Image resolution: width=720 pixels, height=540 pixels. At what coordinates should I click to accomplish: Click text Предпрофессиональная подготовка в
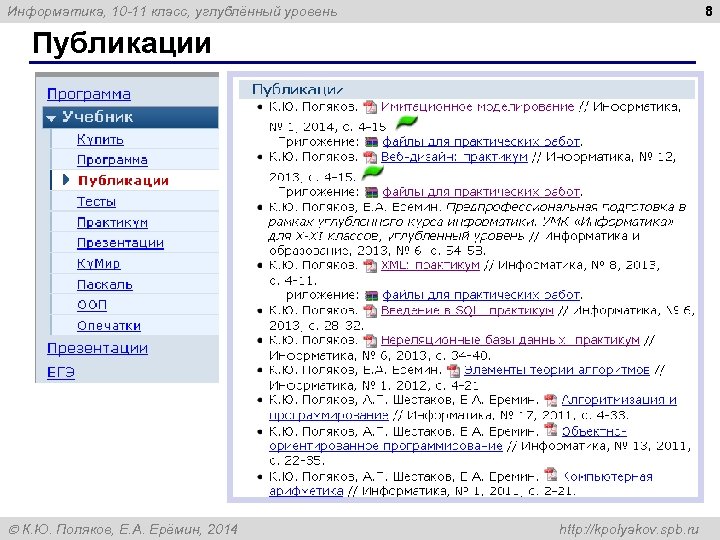point(566,207)
